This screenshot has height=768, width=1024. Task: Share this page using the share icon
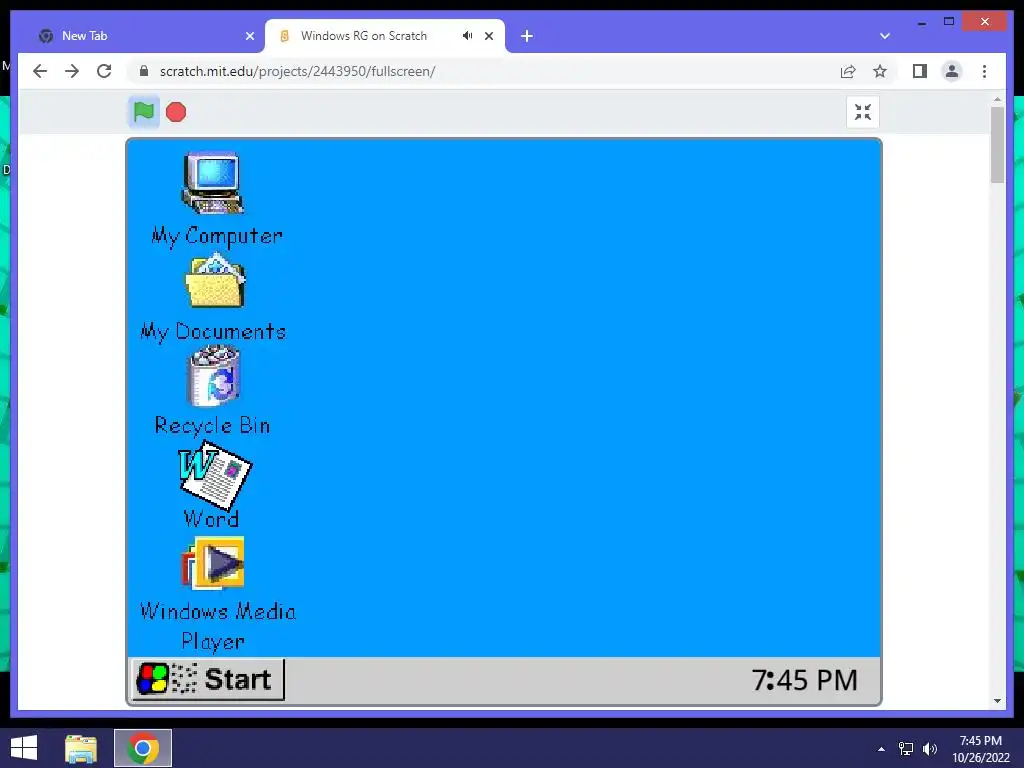tap(848, 71)
